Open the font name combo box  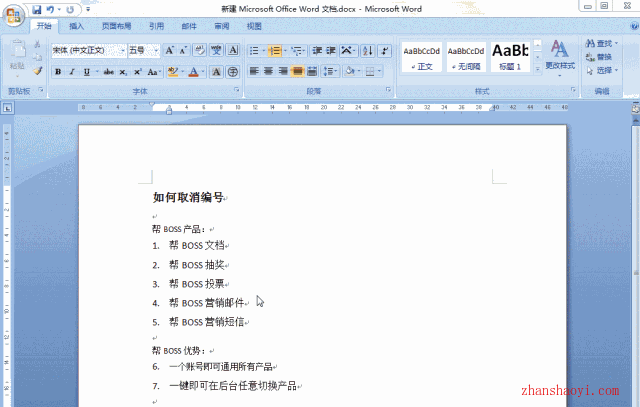coord(89,51)
